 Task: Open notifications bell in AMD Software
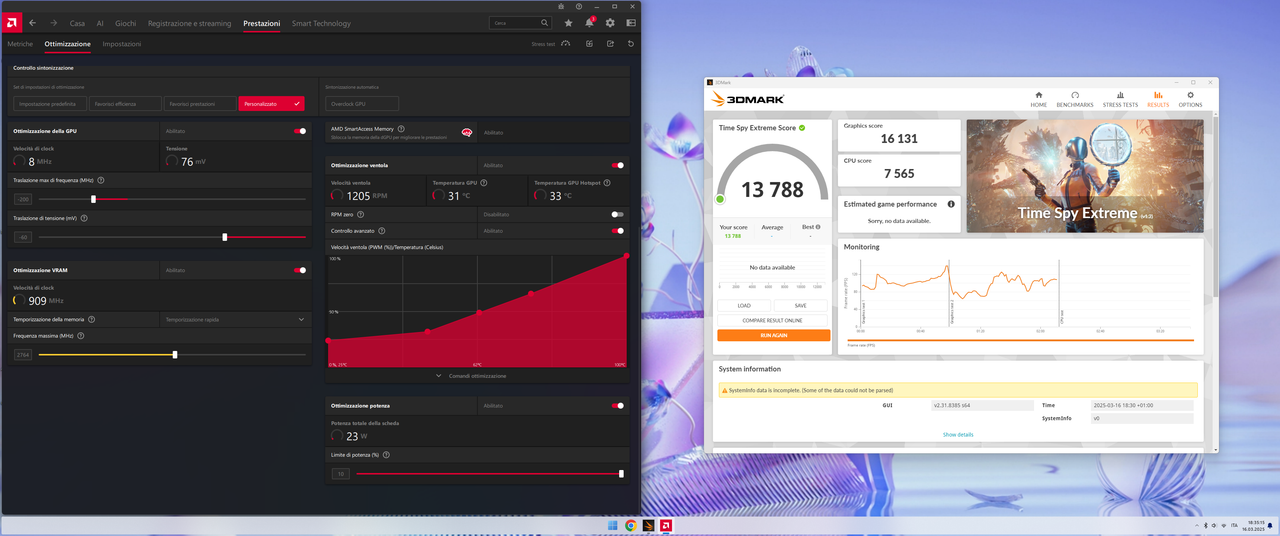click(x=590, y=22)
